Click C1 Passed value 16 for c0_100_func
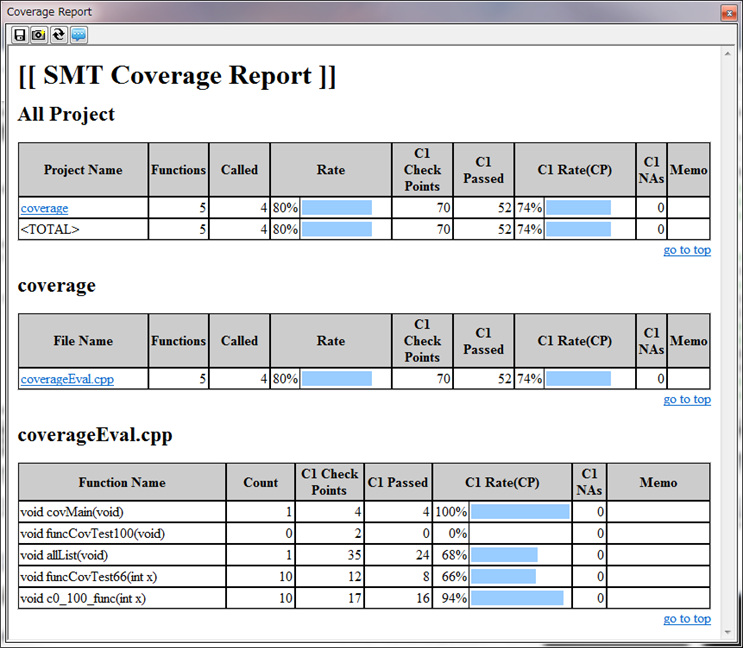744x650 pixels. click(x=422, y=598)
